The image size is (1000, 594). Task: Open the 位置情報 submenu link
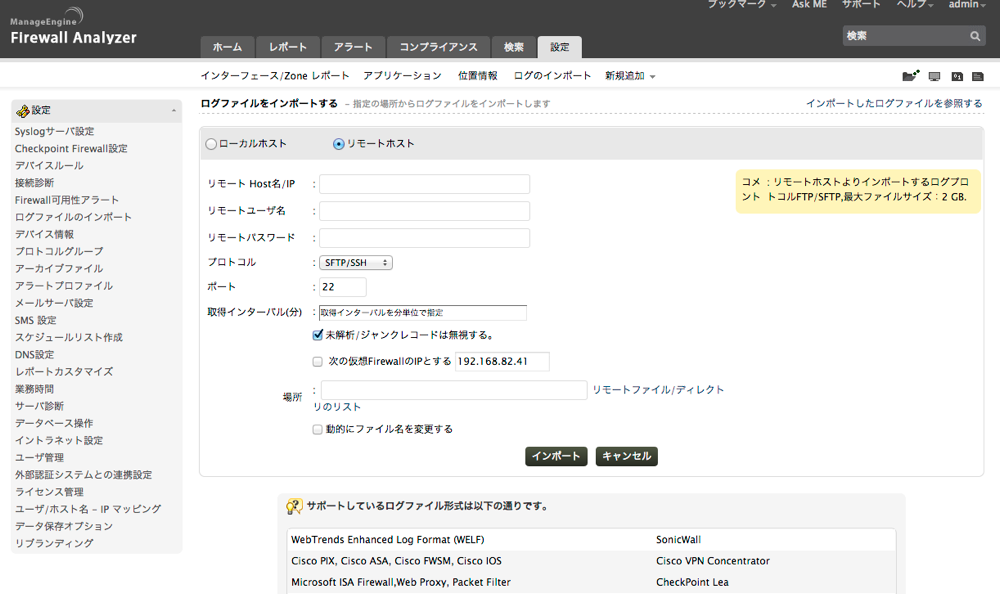478,76
